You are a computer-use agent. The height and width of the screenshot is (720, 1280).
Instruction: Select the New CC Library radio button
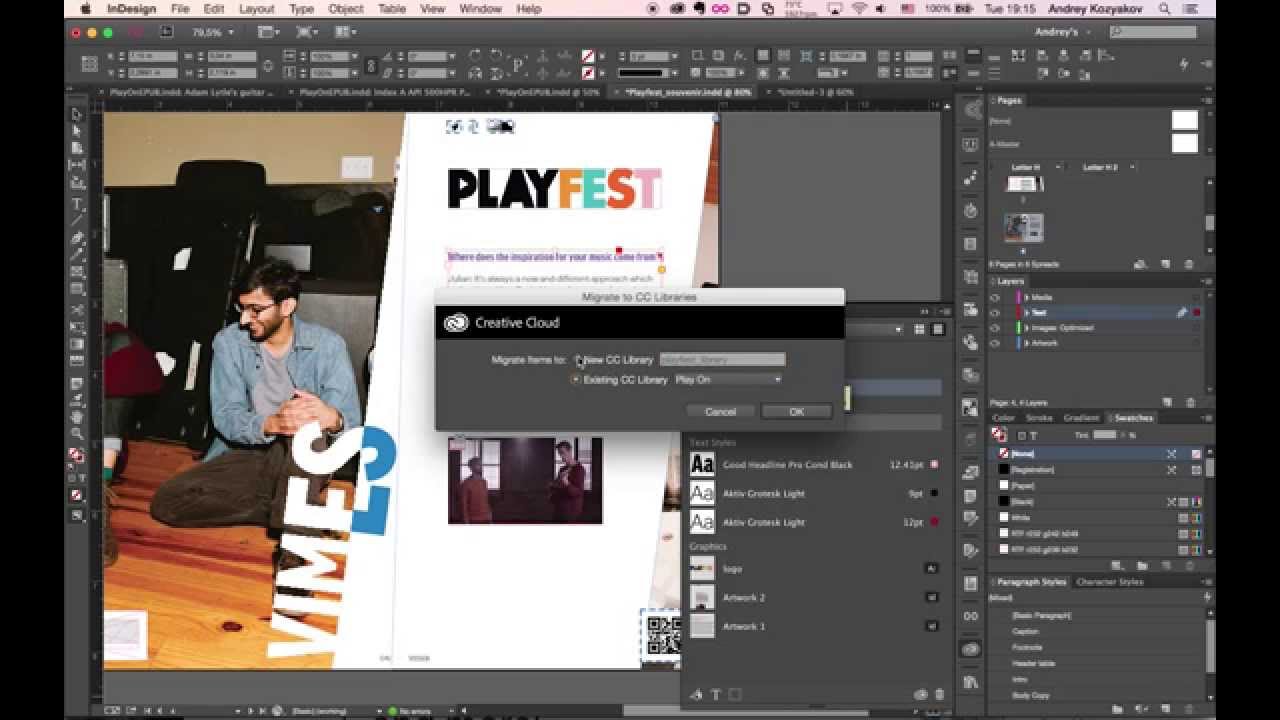(578, 359)
